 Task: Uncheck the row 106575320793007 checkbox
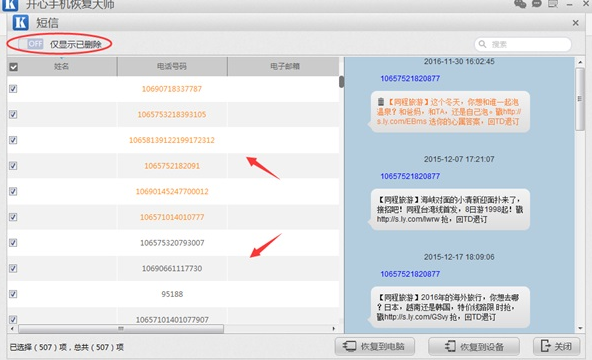(x=13, y=243)
